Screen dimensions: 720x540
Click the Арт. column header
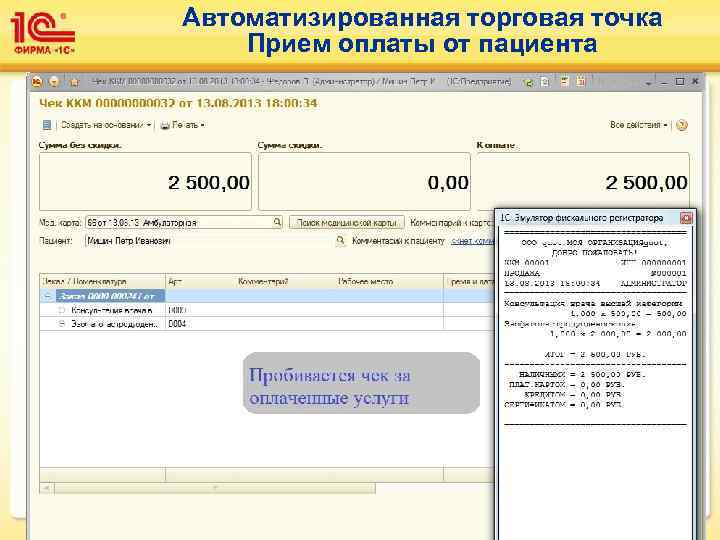(x=201, y=281)
